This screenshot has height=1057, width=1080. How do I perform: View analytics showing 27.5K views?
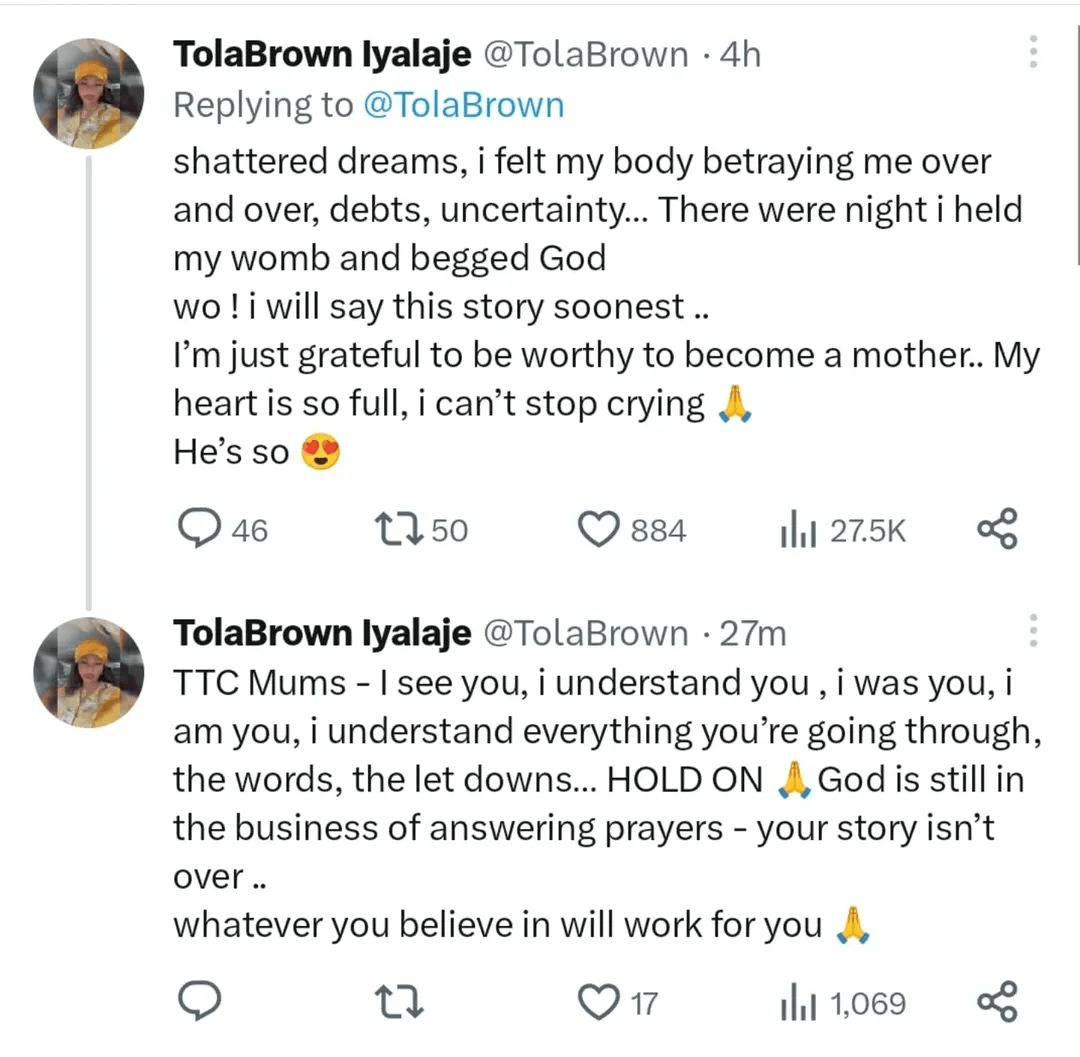tap(843, 530)
